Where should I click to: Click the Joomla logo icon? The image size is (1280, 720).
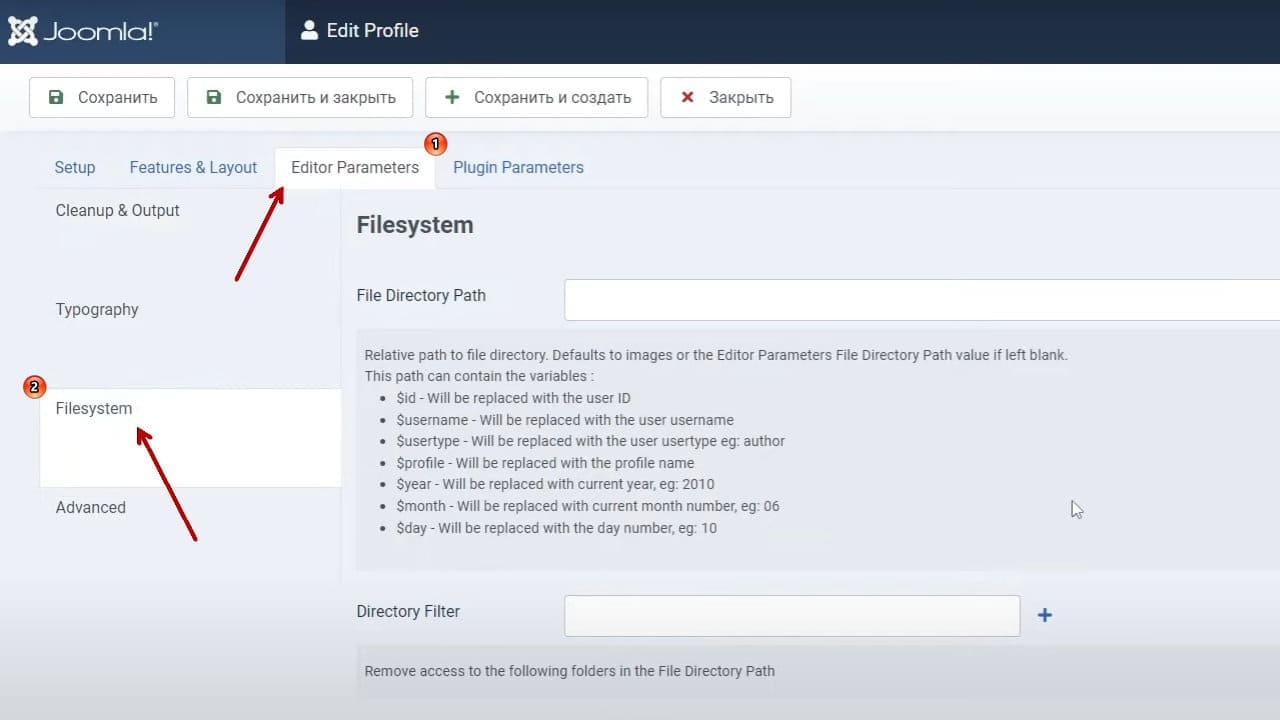(23, 31)
